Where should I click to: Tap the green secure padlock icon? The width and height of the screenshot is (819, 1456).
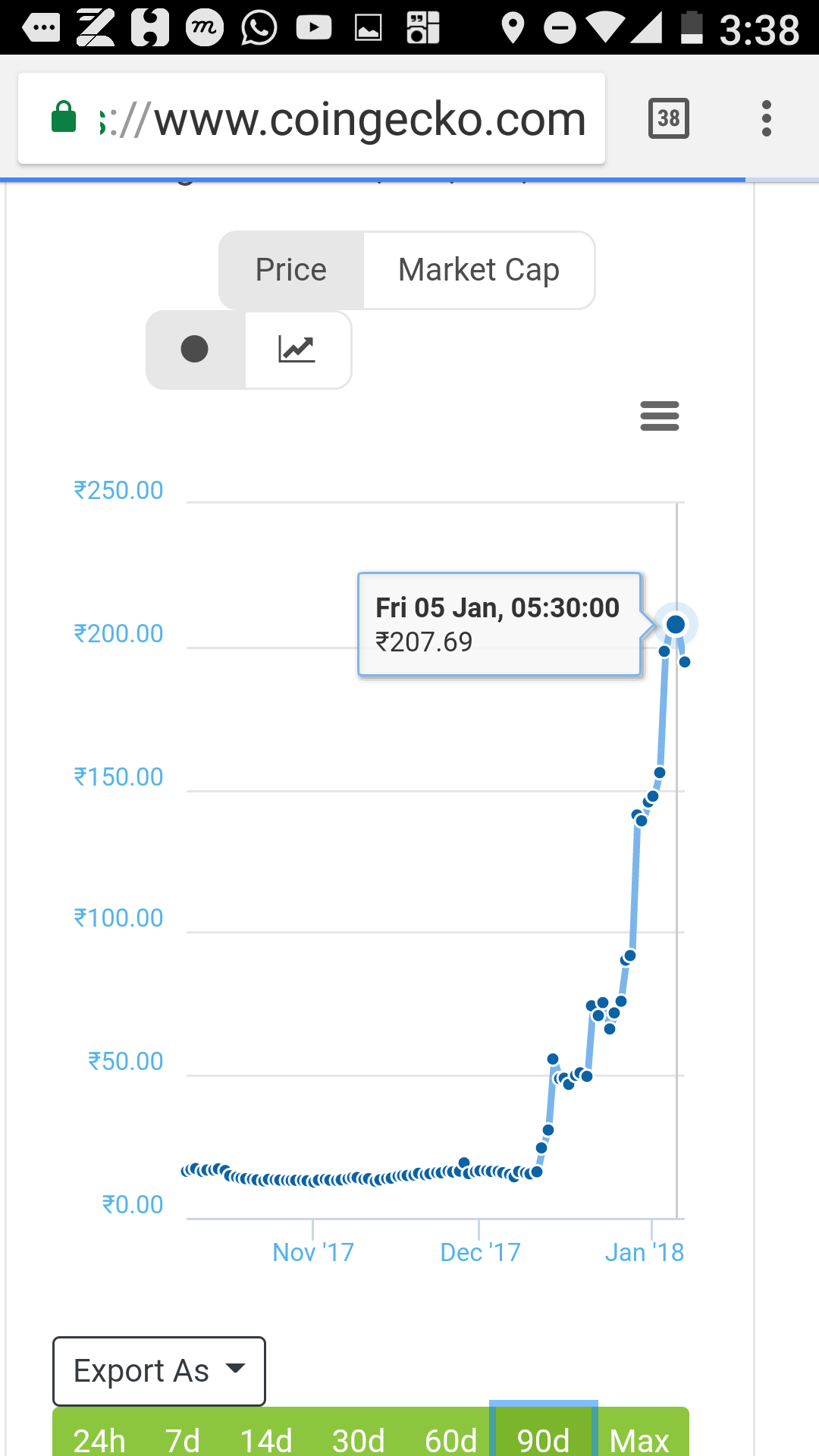64,117
